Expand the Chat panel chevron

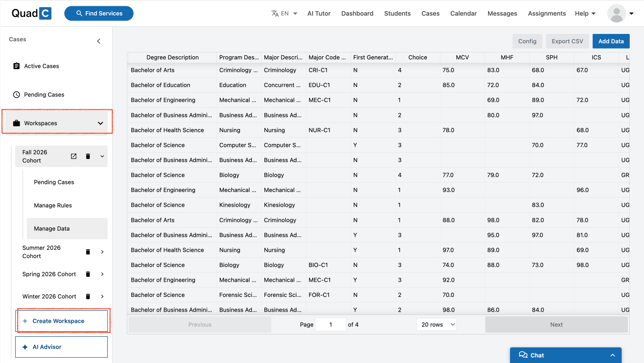tap(612, 355)
